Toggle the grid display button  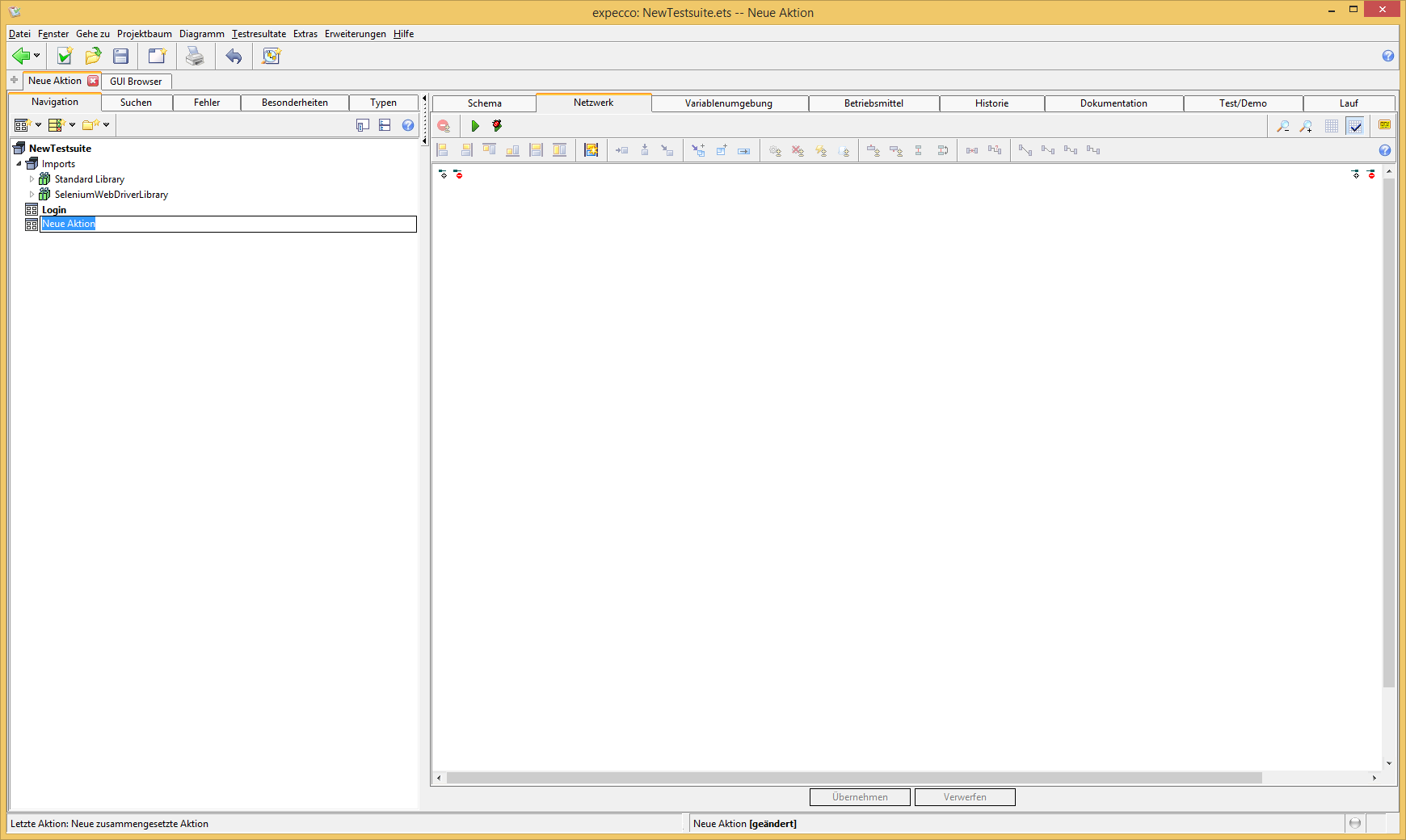tap(1332, 126)
